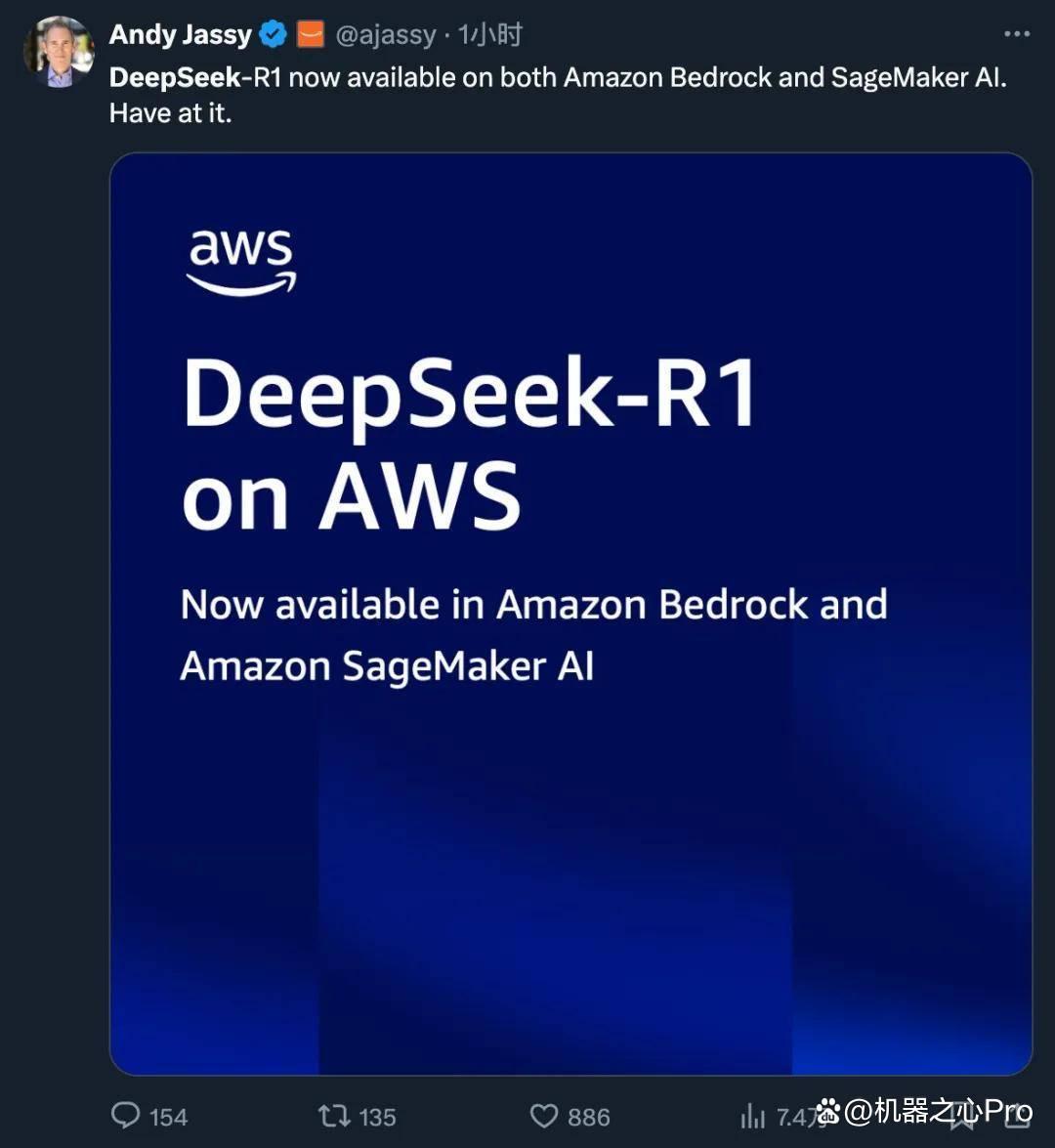Click the blue verified checkmark badge

click(x=274, y=34)
